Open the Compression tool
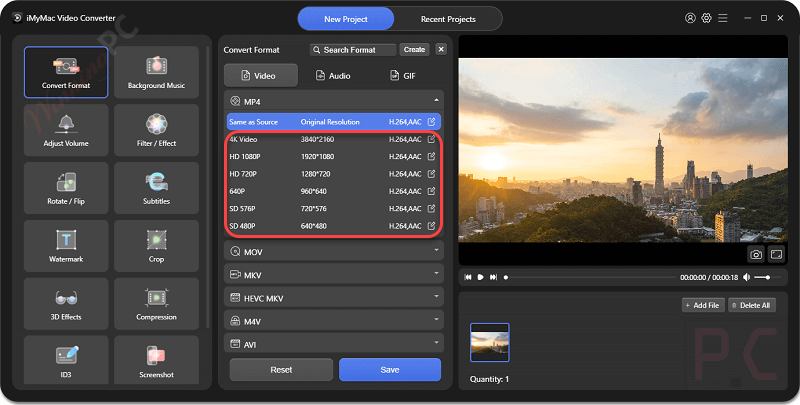The image size is (800, 405). pos(156,303)
